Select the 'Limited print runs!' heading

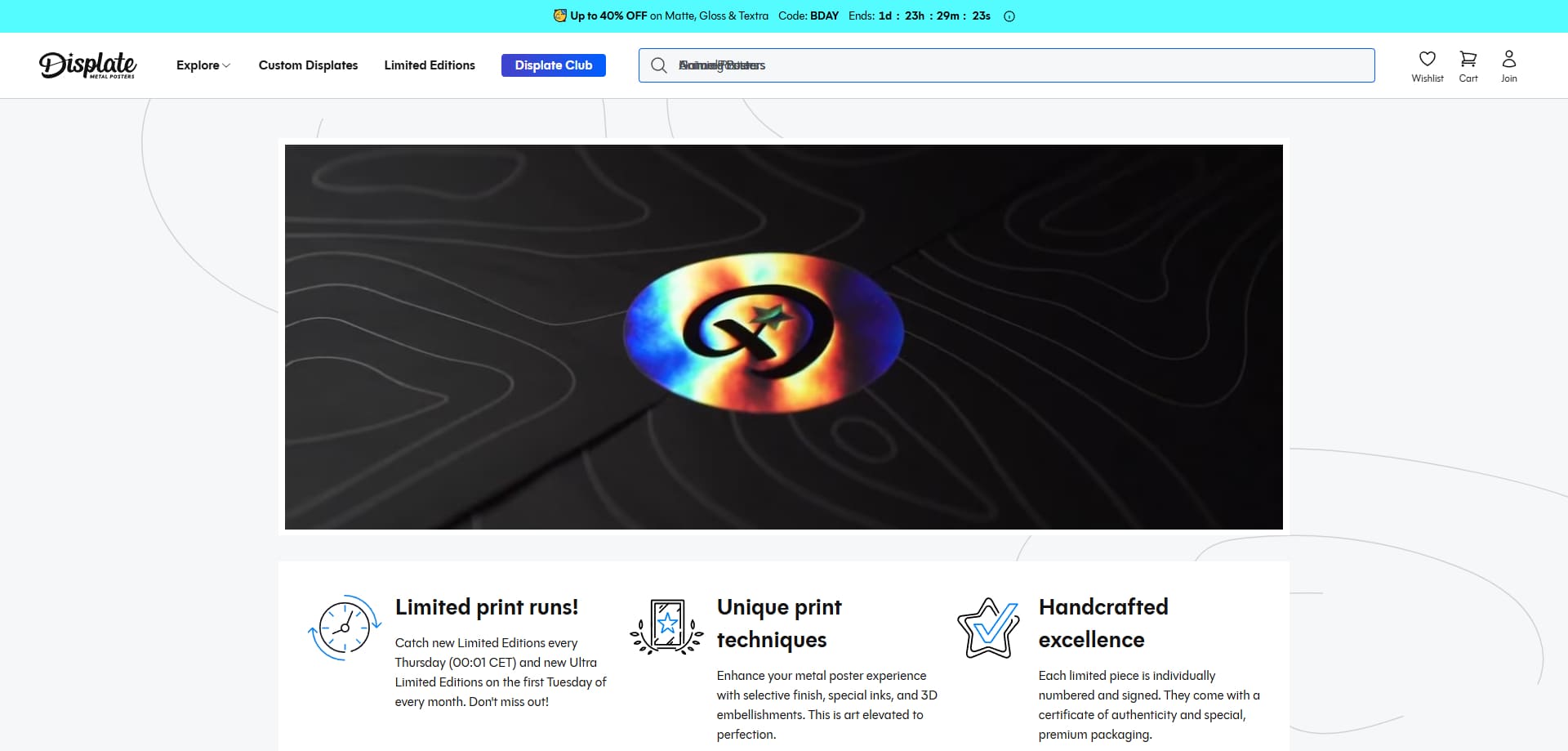487,607
